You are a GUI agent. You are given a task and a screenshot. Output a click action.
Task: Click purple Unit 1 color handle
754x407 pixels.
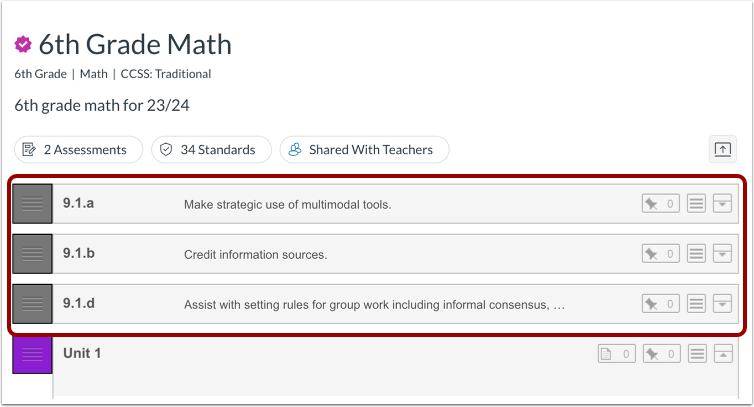(x=32, y=355)
